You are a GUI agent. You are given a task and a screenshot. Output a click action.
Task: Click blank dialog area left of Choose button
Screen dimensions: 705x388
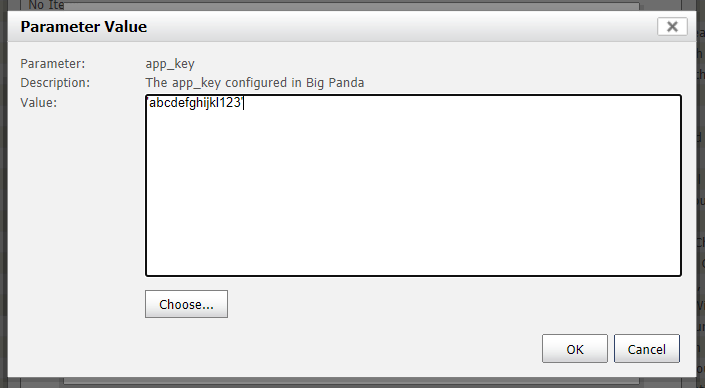(x=76, y=304)
